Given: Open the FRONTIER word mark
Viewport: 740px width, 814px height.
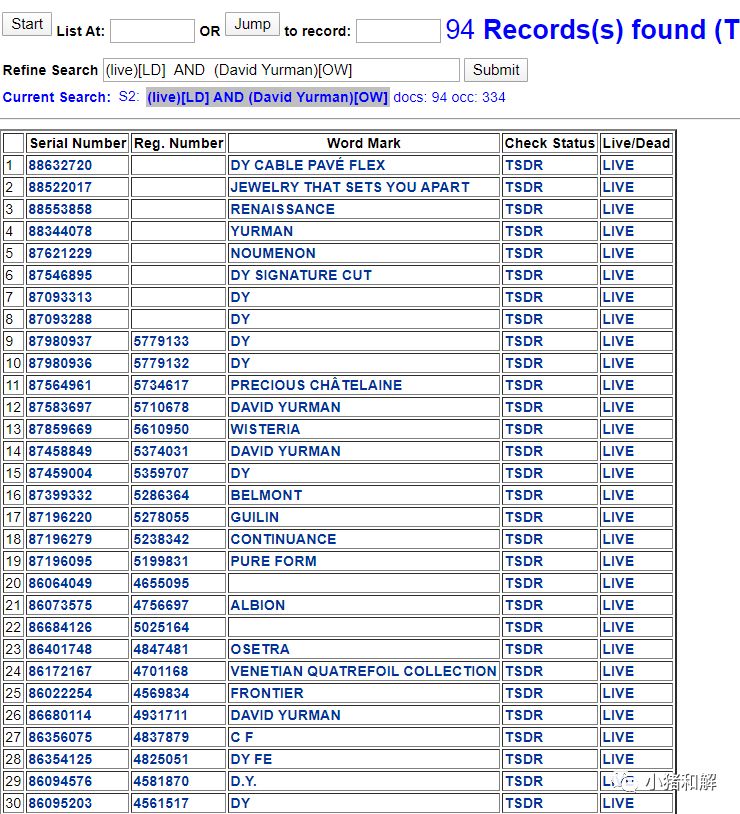Looking at the screenshot, I should click(267, 694).
